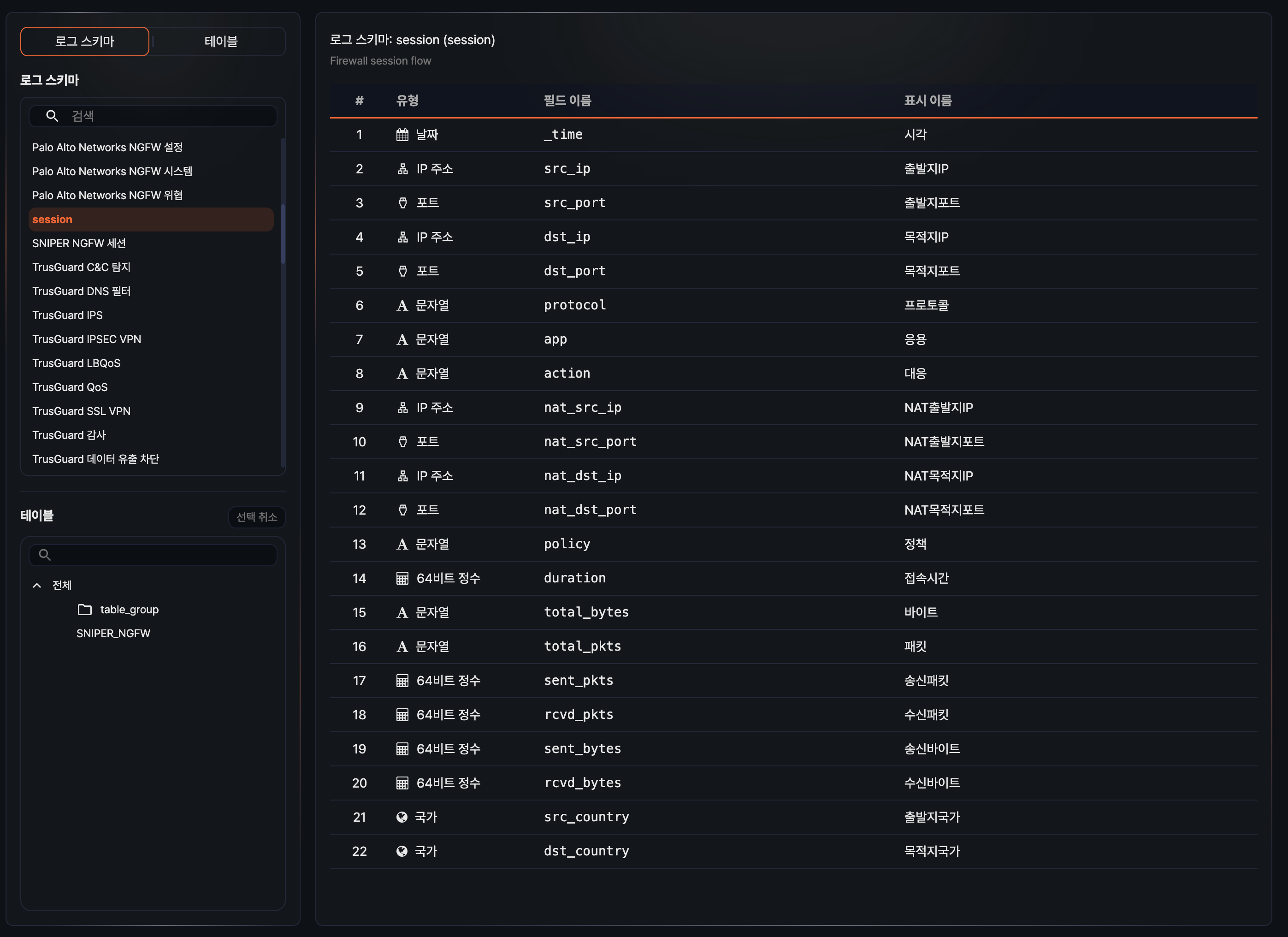Click the magnifier icon in schema search

coord(52,116)
